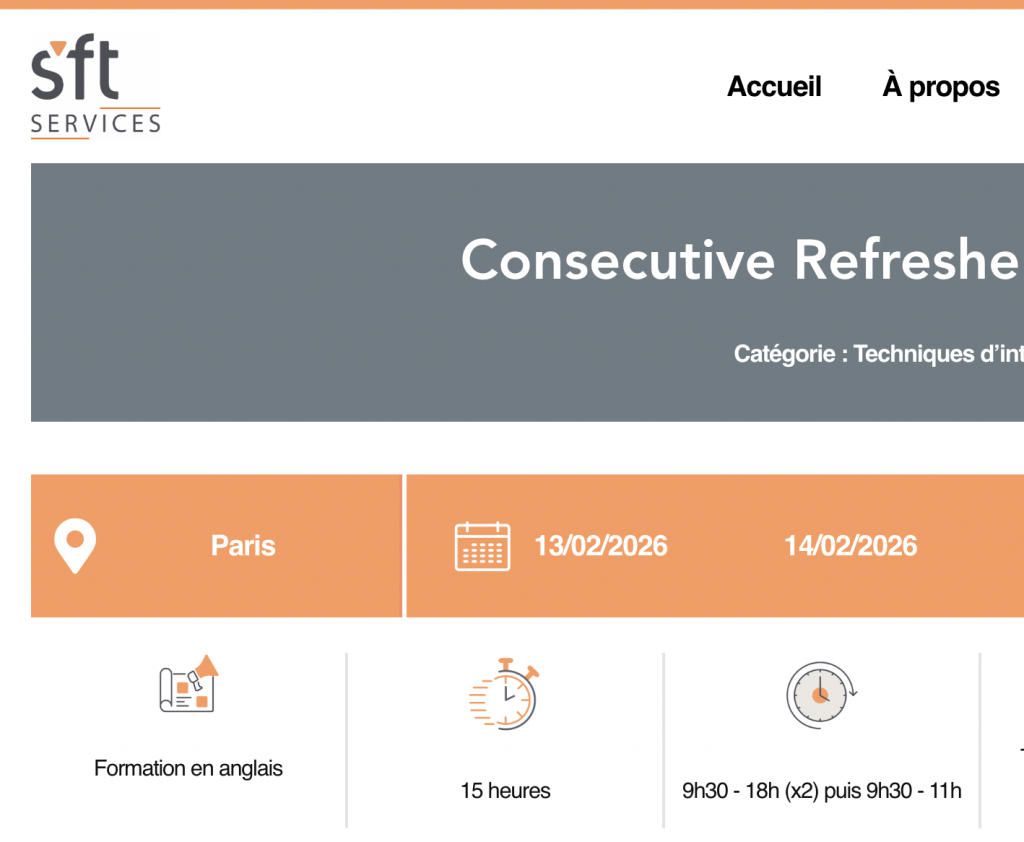Click the 9h30 - 18h schedule text

tap(821, 791)
